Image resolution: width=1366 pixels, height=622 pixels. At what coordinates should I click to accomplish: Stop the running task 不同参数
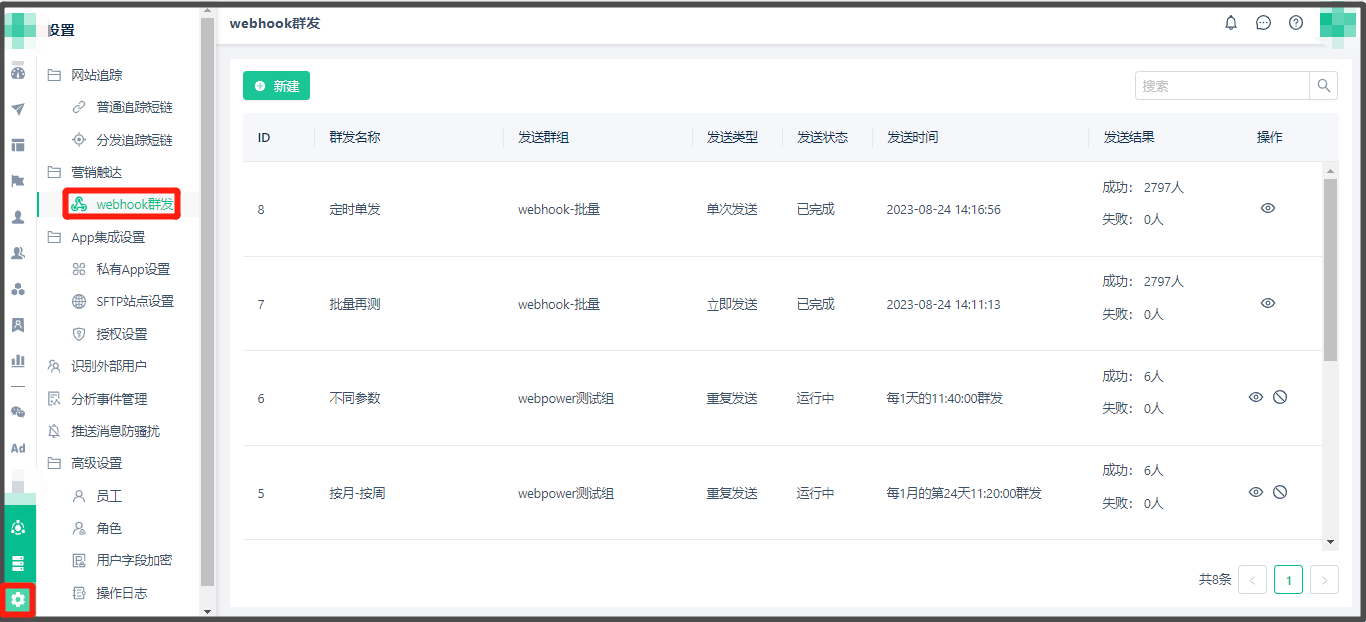1280,397
